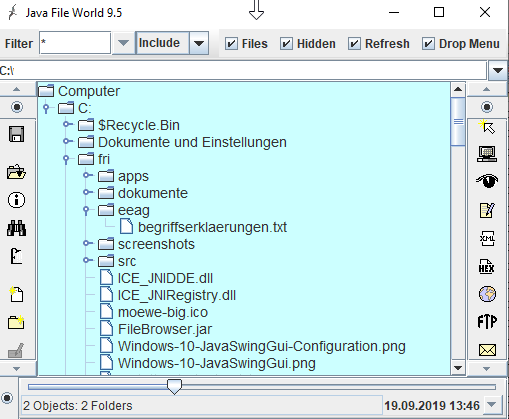Disable the Drop Menu checkbox
Image resolution: width=509 pixels, height=419 pixels.
point(428,44)
